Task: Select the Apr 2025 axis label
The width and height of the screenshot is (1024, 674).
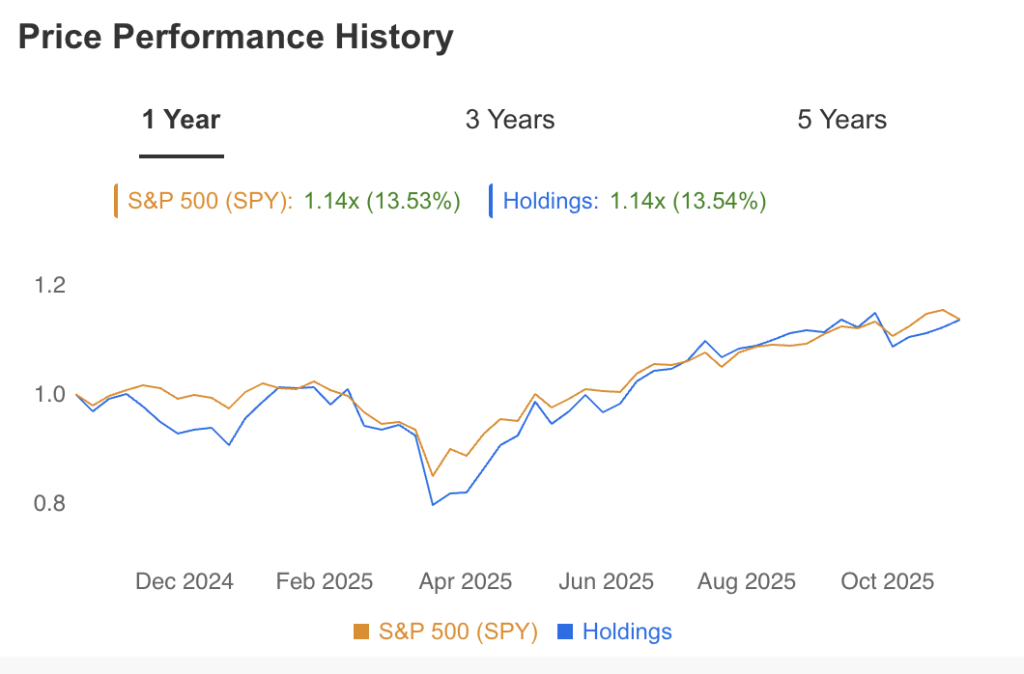Action: (x=465, y=581)
